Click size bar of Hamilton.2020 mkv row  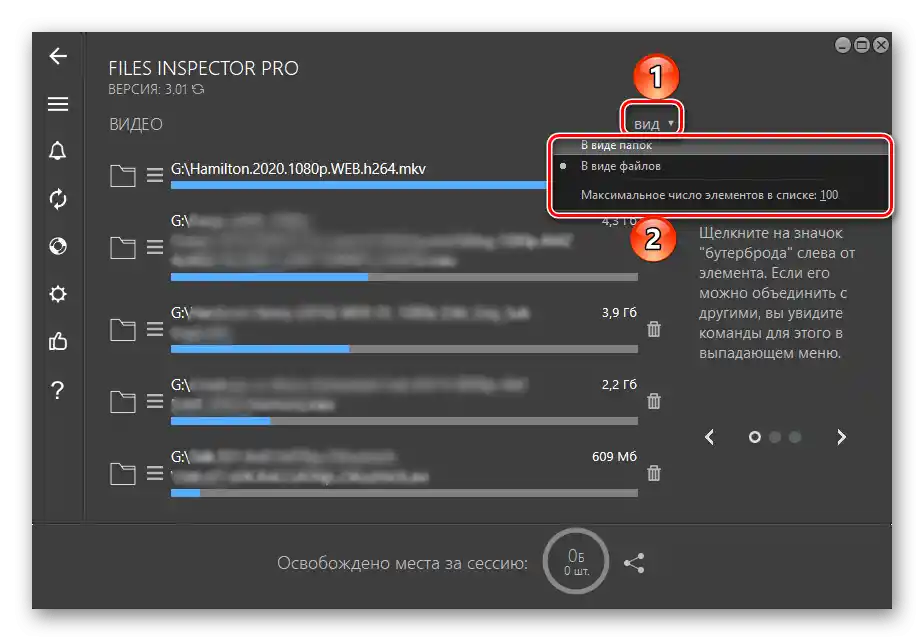click(359, 185)
